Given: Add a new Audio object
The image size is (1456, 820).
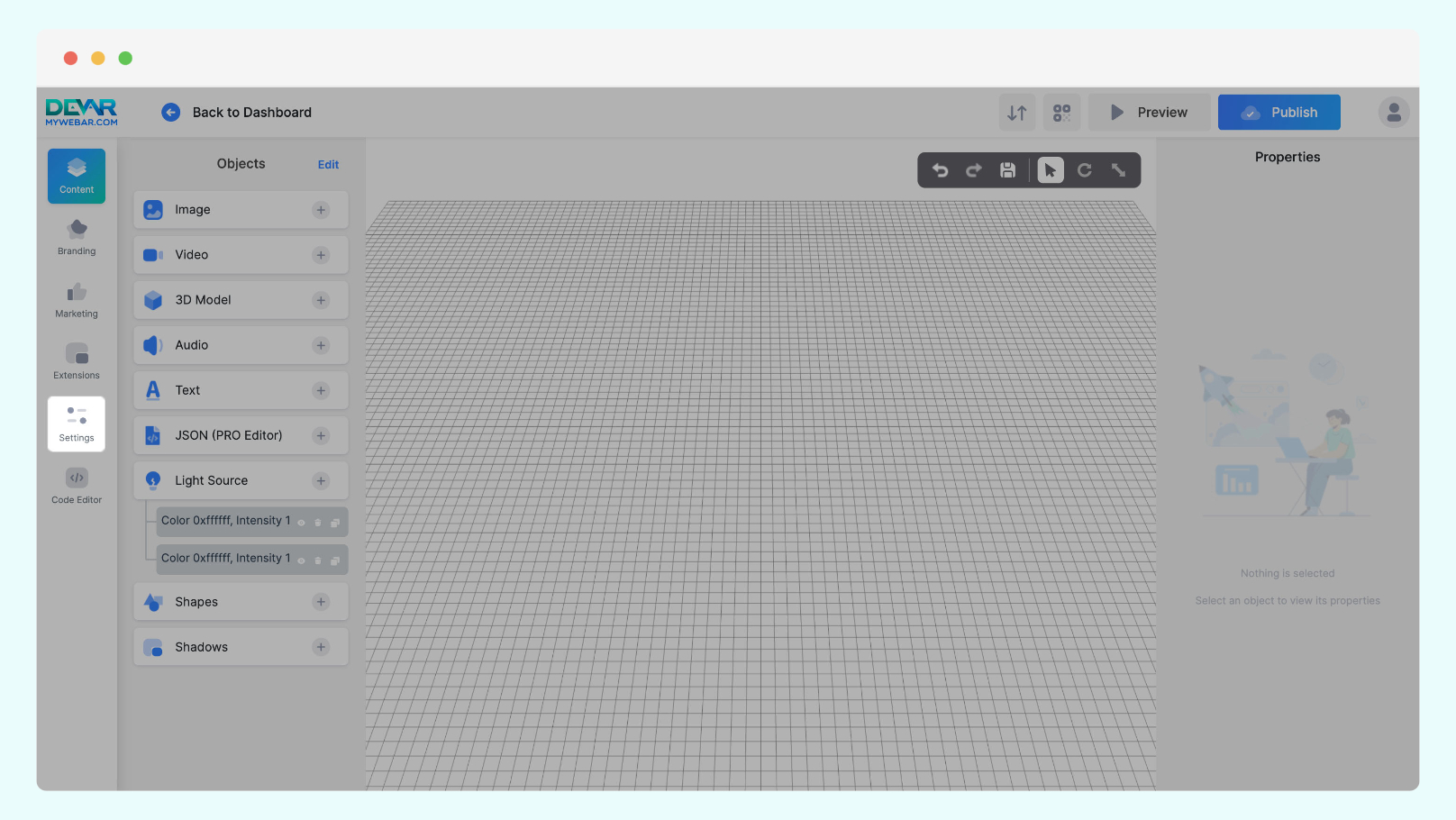Looking at the screenshot, I should (321, 345).
